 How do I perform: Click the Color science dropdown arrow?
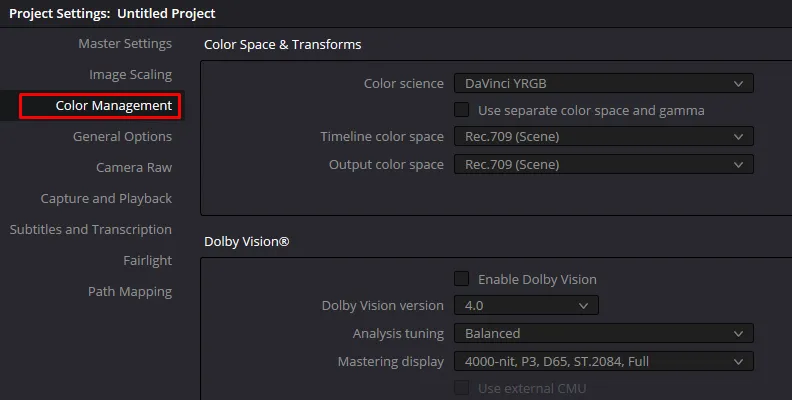click(738, 84)
